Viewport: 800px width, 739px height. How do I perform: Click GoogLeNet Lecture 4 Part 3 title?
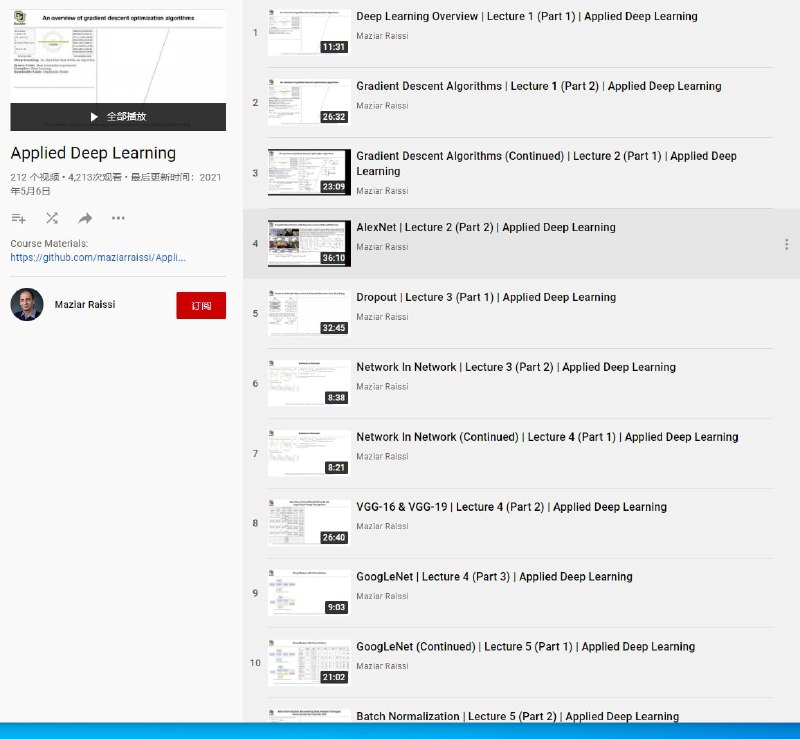[494, 576]
